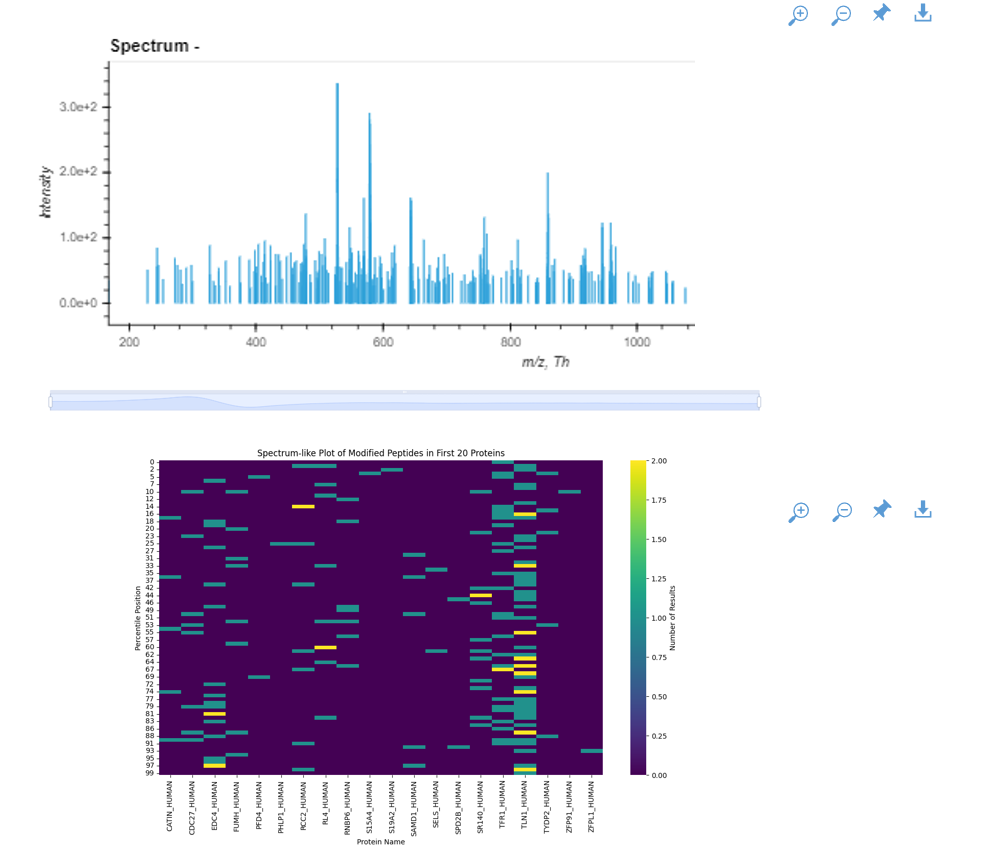Click the zoom-out magnifier above the spectrum
The width and height of the screenshot is (982, 867).
[840, 15]
